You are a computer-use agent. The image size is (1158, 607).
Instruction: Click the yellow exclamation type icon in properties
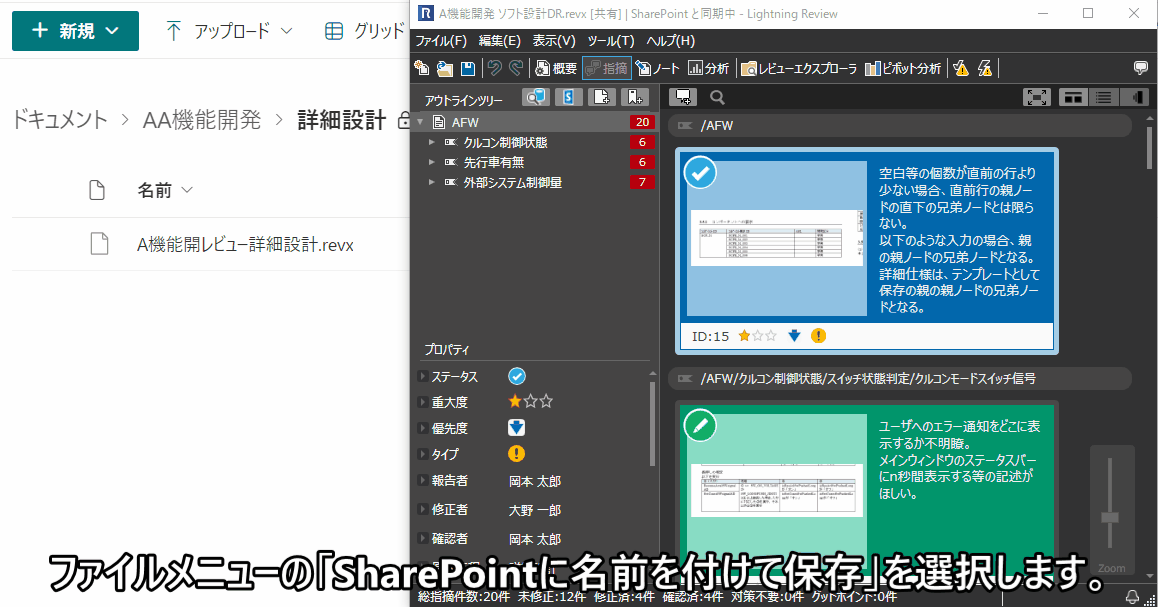click(x=516, y=453)
